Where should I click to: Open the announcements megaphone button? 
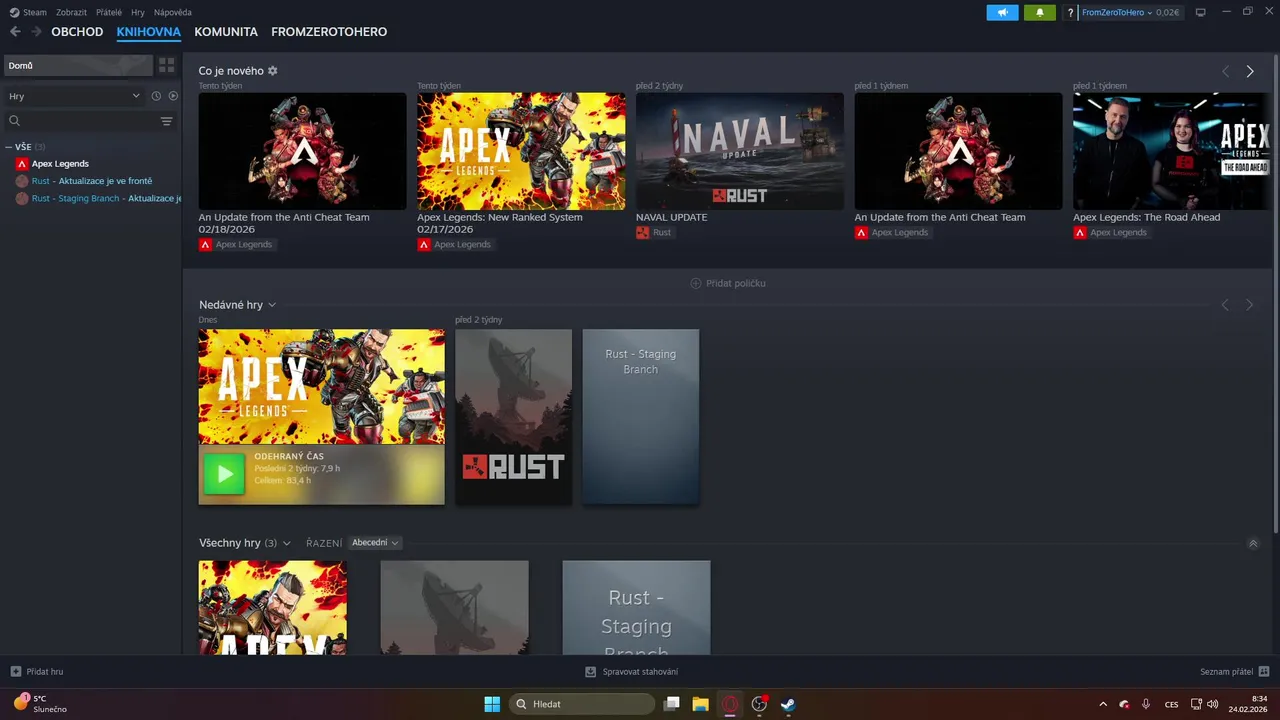(x=1002, y=13)
